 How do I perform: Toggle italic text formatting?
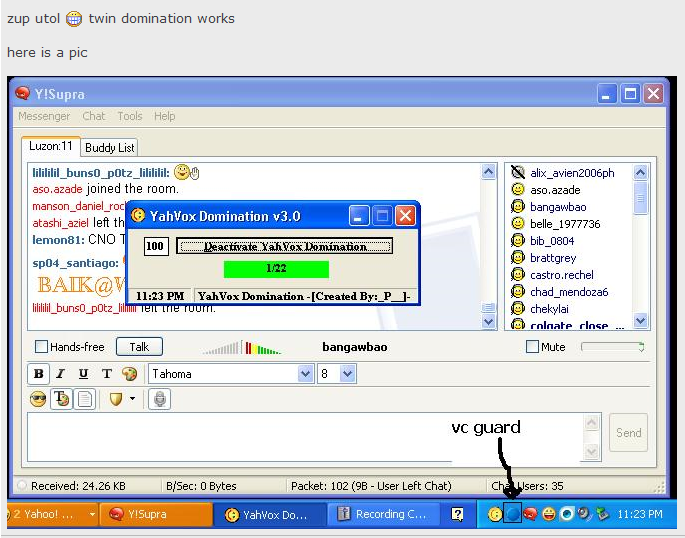[x=60, y=374]
